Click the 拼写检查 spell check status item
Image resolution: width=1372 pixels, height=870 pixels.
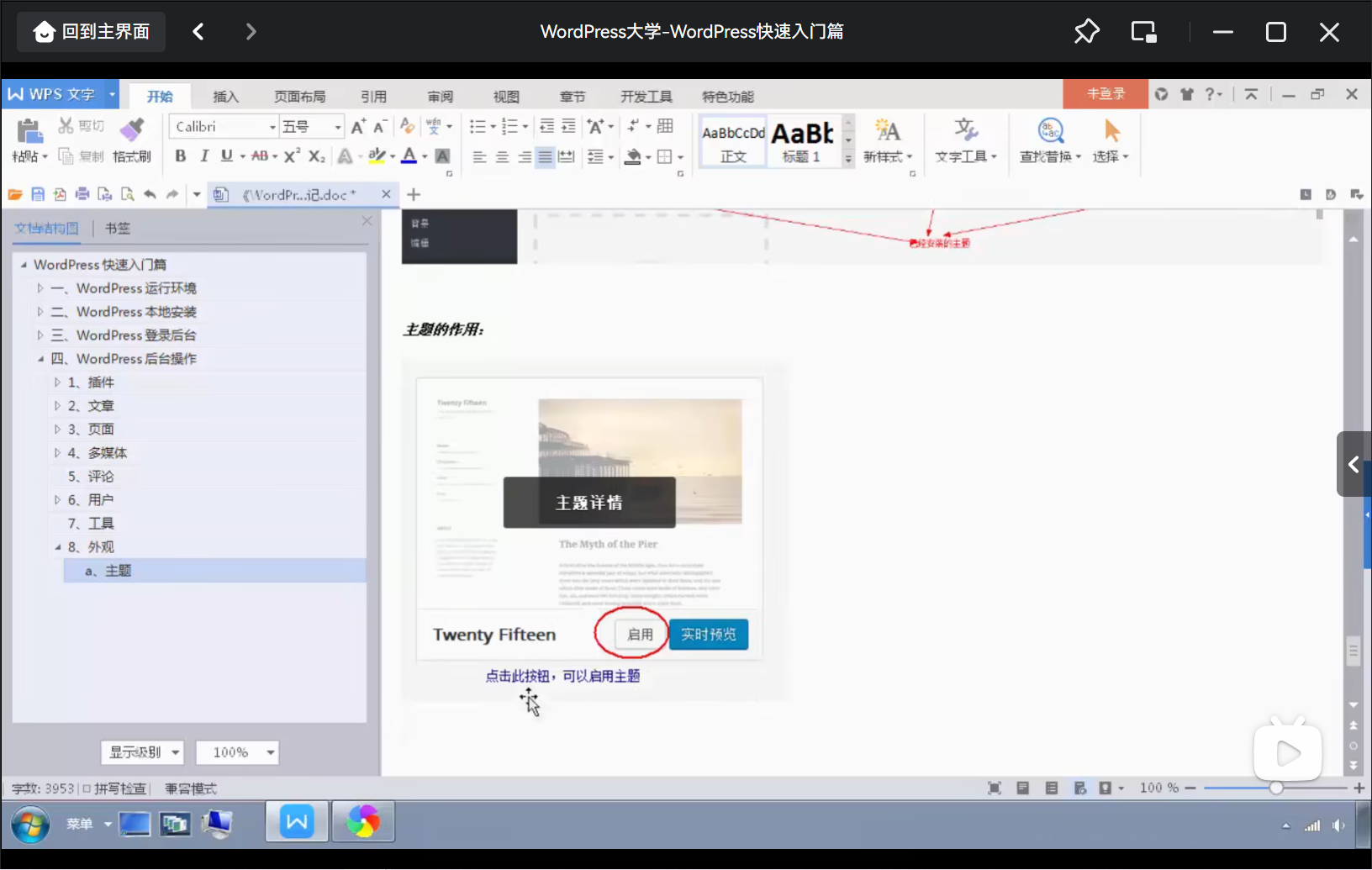114,788
